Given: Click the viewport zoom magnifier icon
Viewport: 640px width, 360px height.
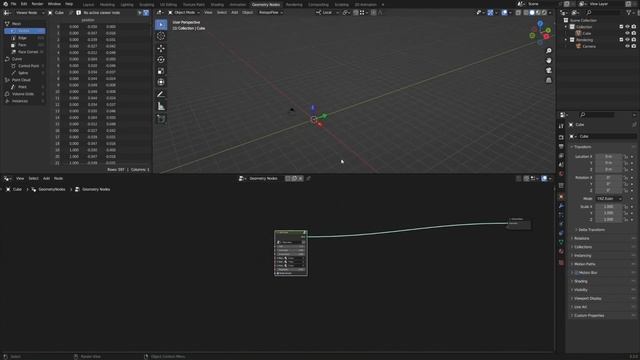Looking at the screenshot, I should (x=549, y=51).
